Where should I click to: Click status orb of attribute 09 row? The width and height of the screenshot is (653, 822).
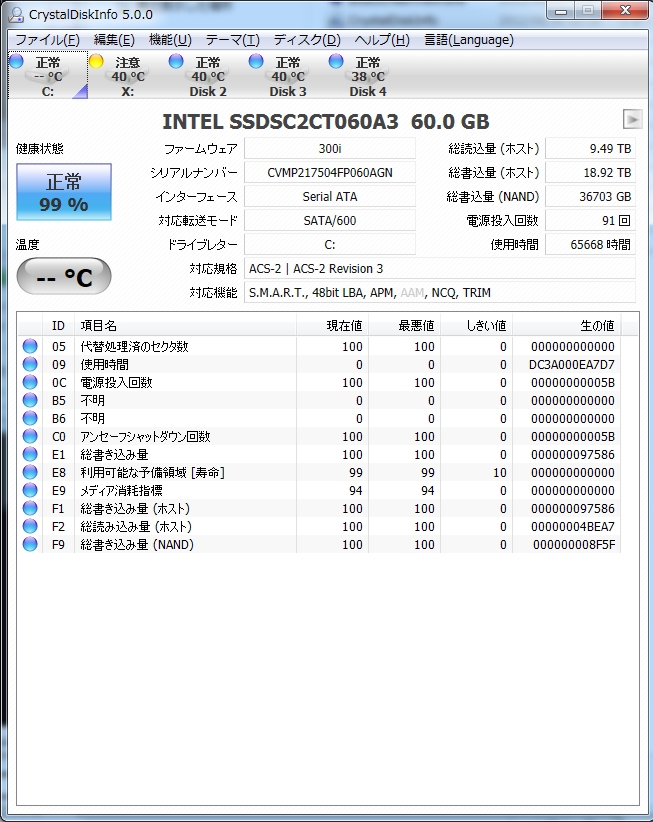click(30, 364)
